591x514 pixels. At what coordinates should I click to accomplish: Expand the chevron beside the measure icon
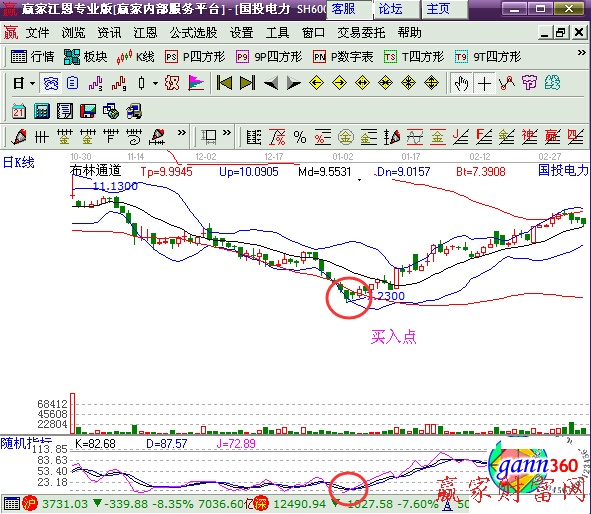(227, 133)
